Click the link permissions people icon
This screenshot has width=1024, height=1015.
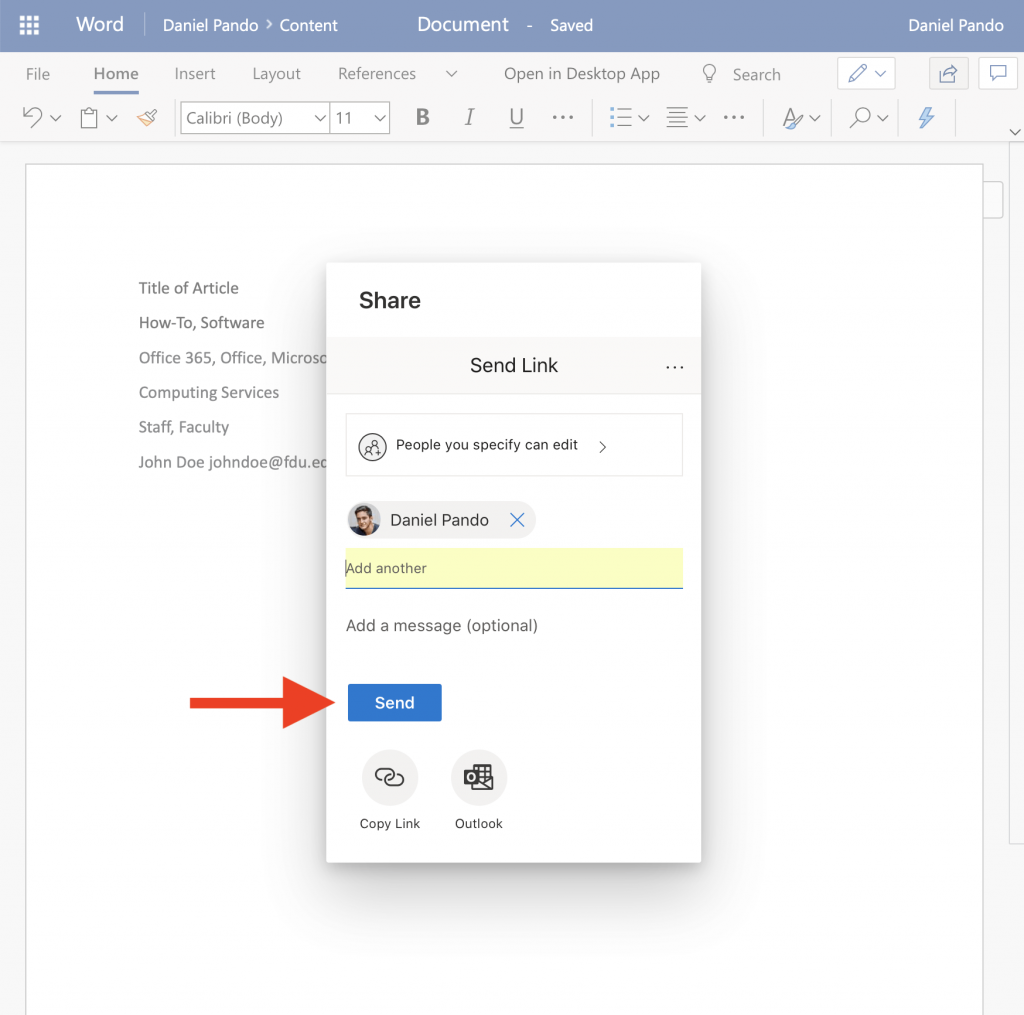(x=372, y=447)
